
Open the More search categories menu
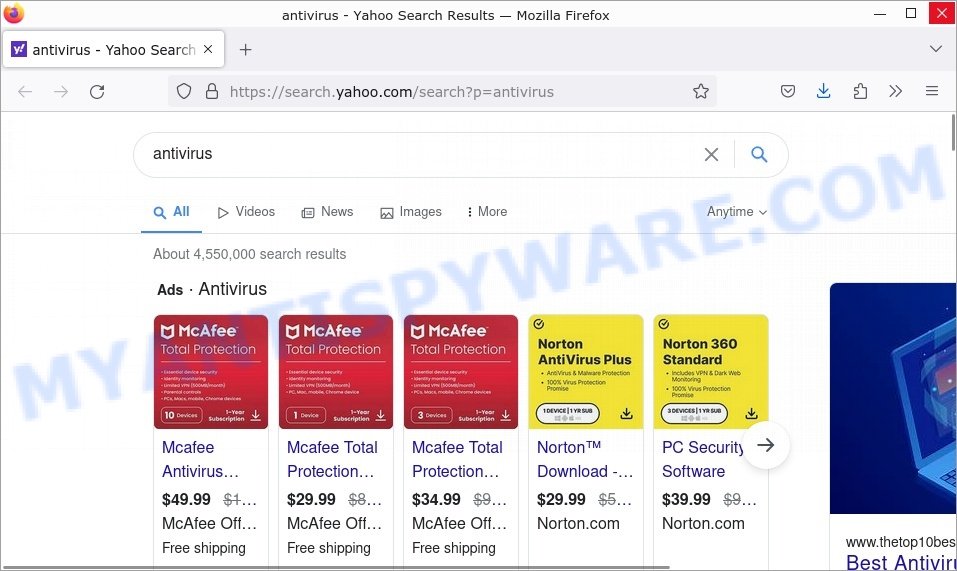[x=487, y=212]
